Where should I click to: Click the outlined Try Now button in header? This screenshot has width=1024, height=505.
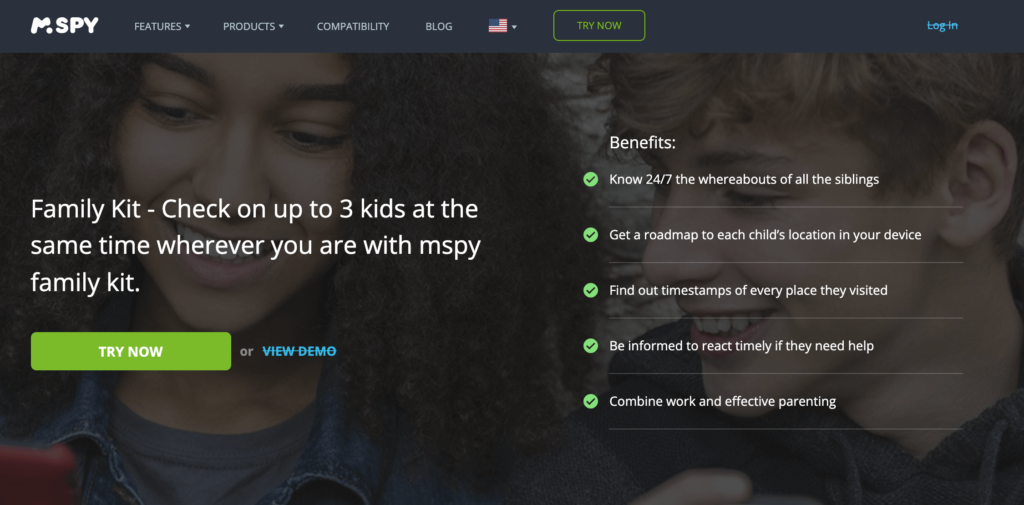(599, 25)
